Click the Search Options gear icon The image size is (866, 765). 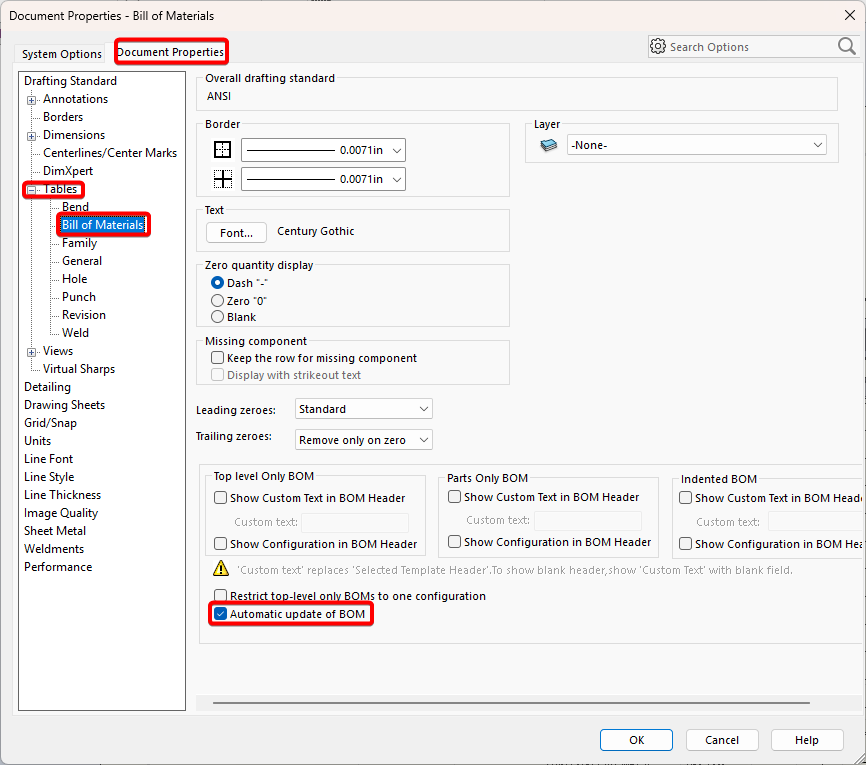tap(657, 46)
